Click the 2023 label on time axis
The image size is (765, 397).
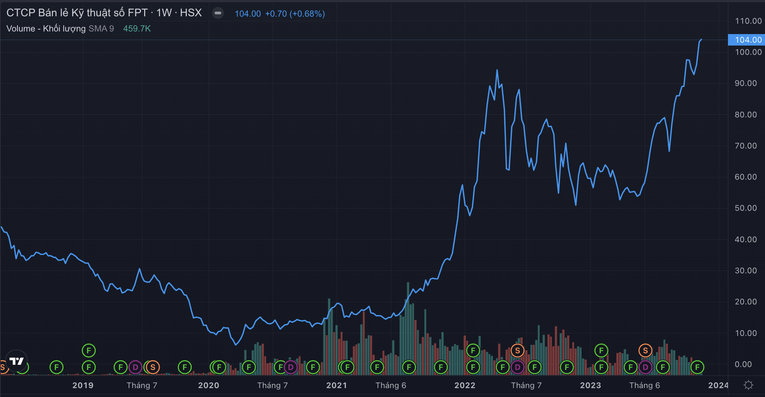pyautogui.click(x=590, y=385)
